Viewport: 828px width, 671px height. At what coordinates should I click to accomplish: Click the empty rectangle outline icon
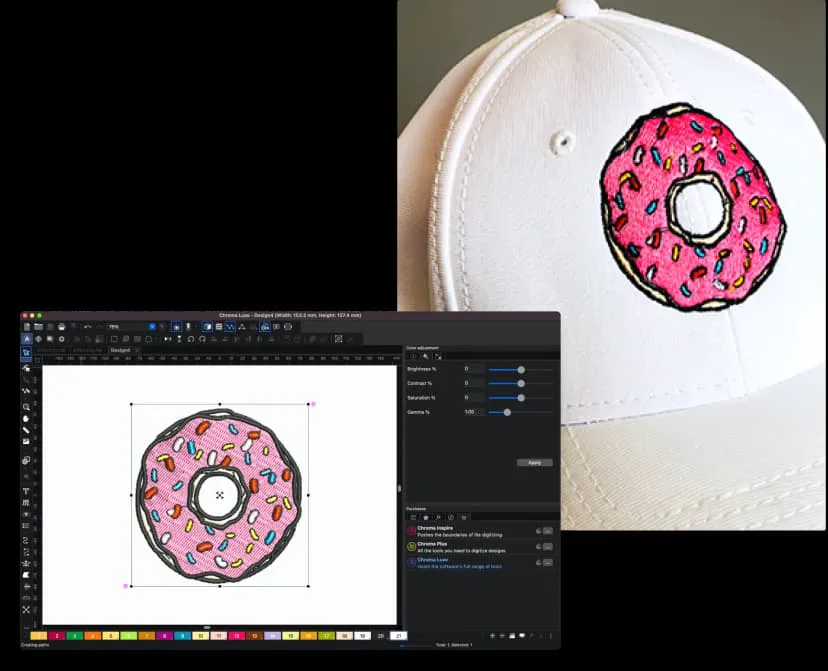[114, 339]
